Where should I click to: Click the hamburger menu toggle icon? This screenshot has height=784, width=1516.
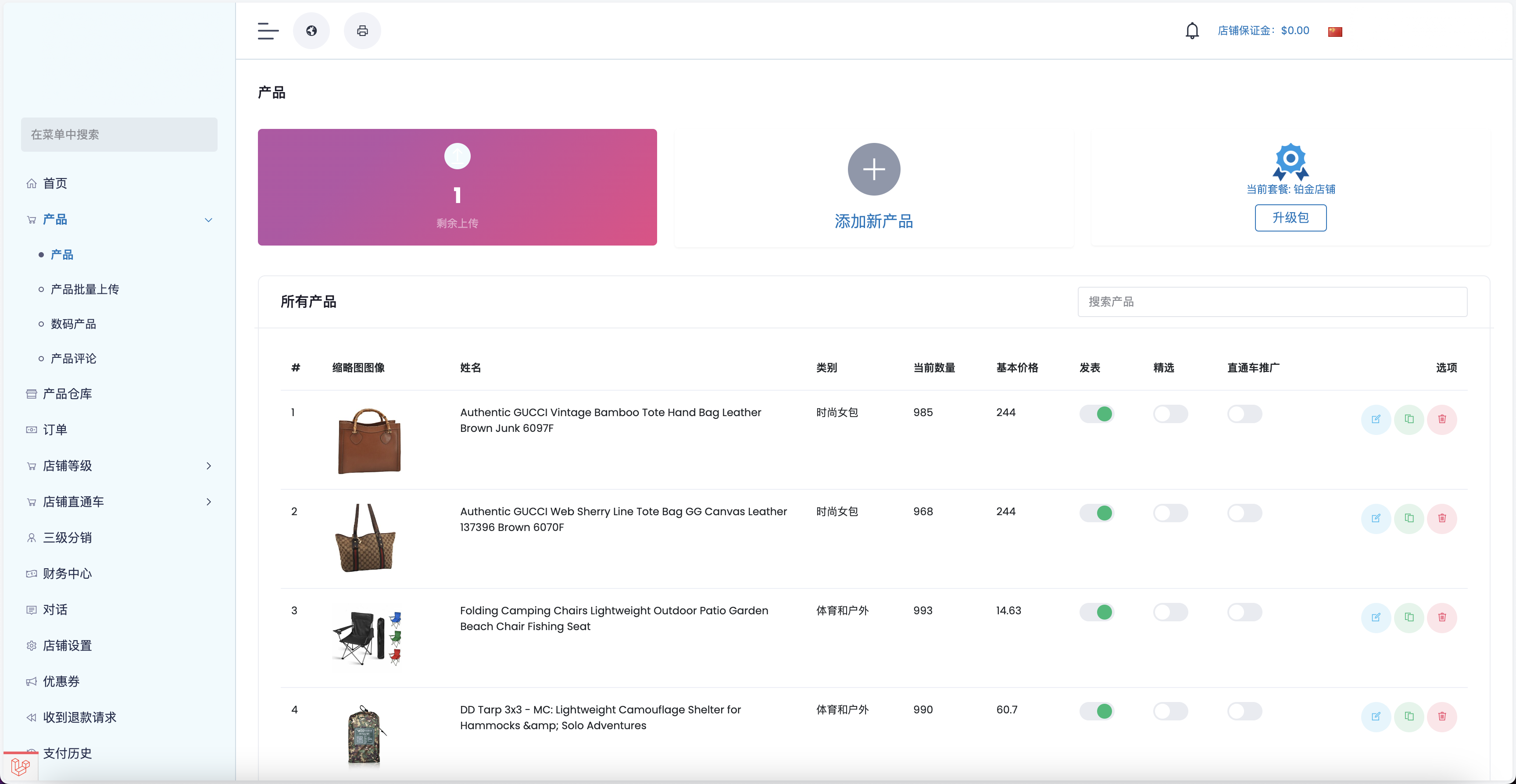click(268, 31)
